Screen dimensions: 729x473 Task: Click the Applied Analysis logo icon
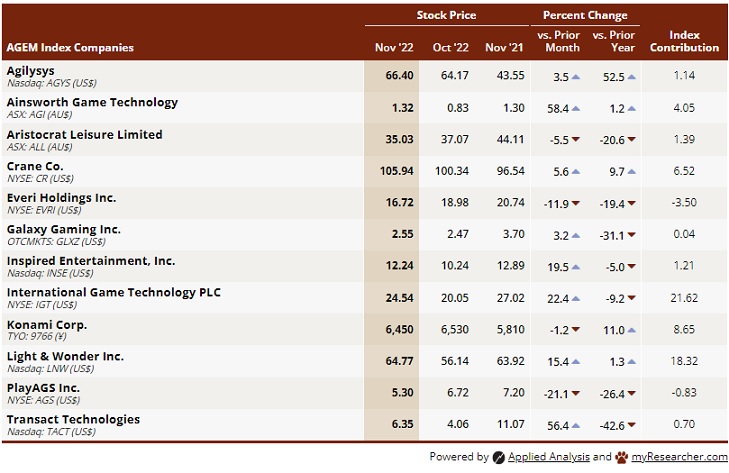pyautogui.click(x=498, y=457)
